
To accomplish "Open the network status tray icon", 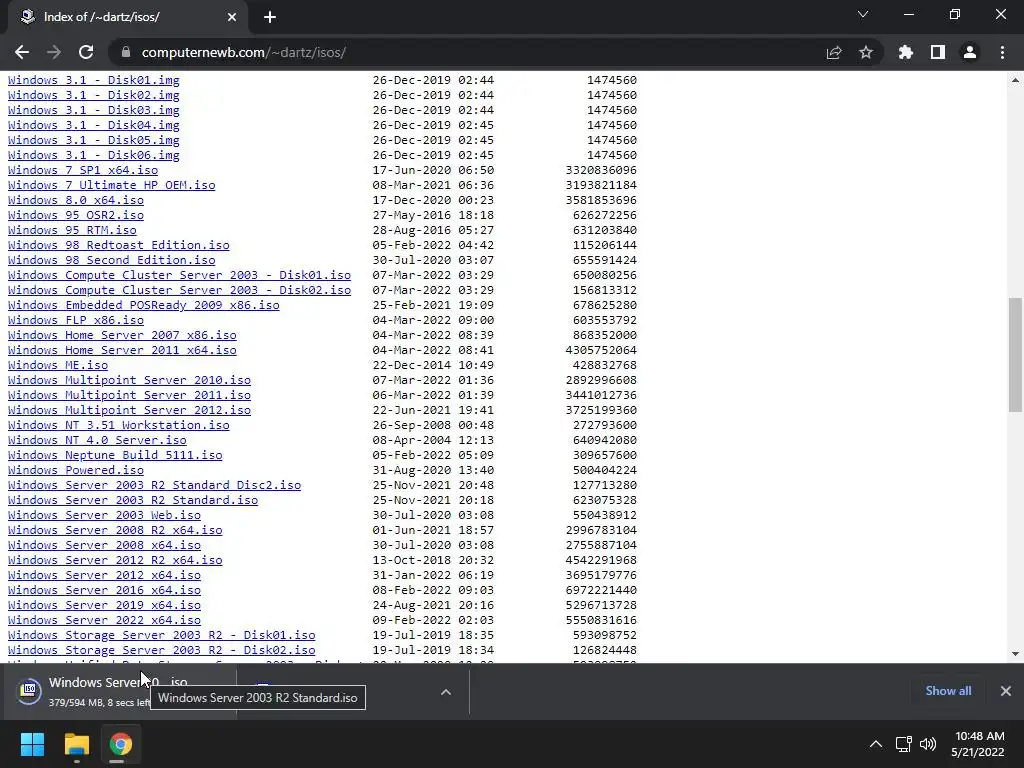I will point(903,744).
